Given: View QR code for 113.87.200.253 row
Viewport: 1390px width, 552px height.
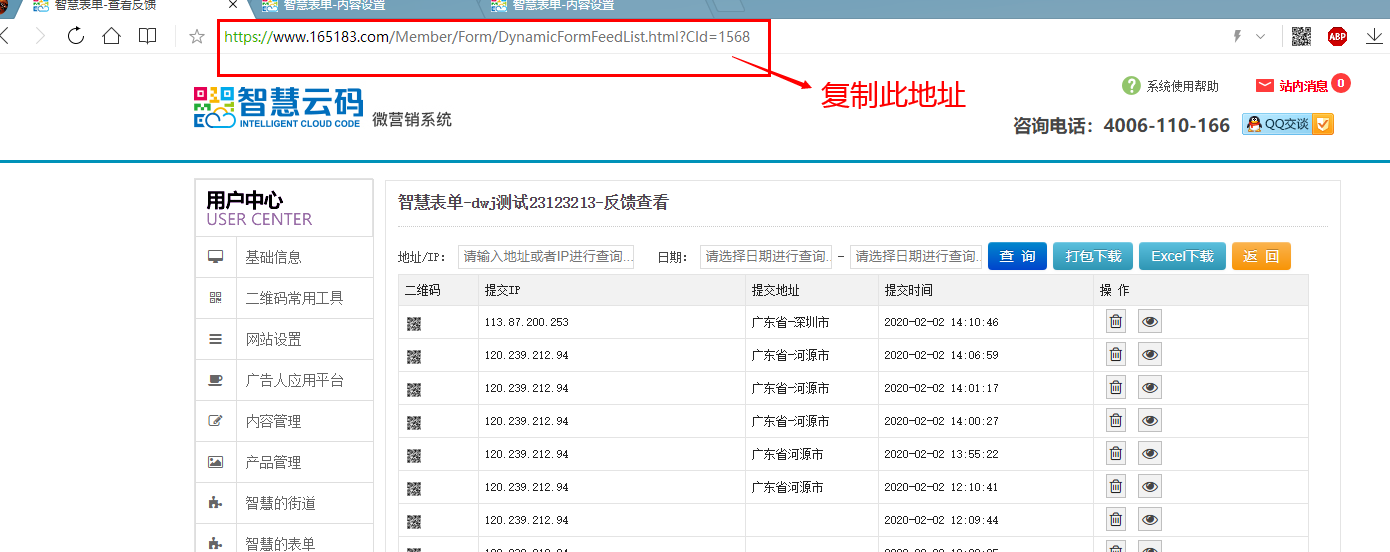Looking at the screenshot, I should pyautogui.click(x=414, y=323).
